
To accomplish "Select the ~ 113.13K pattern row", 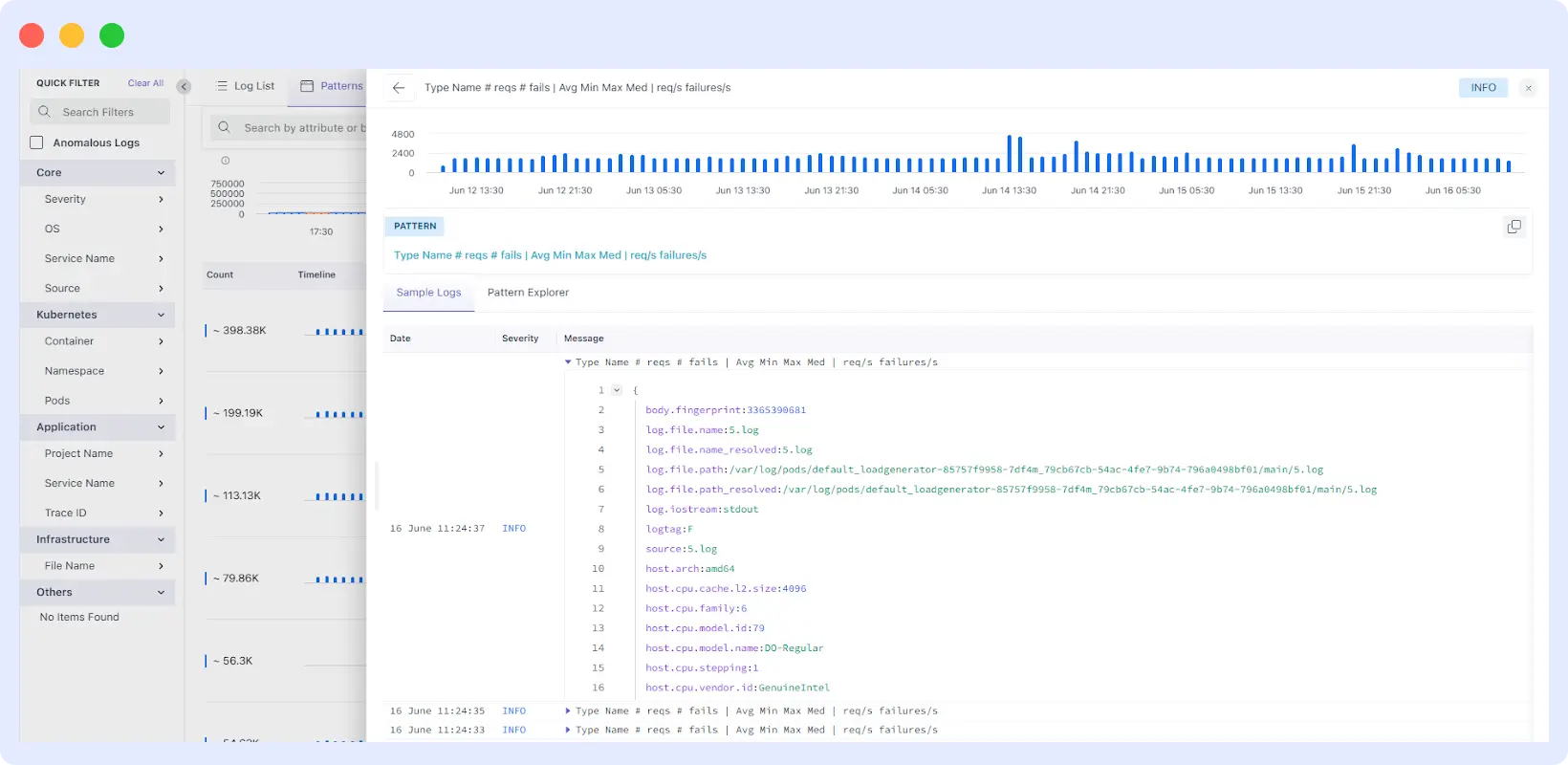I will 285,495.
